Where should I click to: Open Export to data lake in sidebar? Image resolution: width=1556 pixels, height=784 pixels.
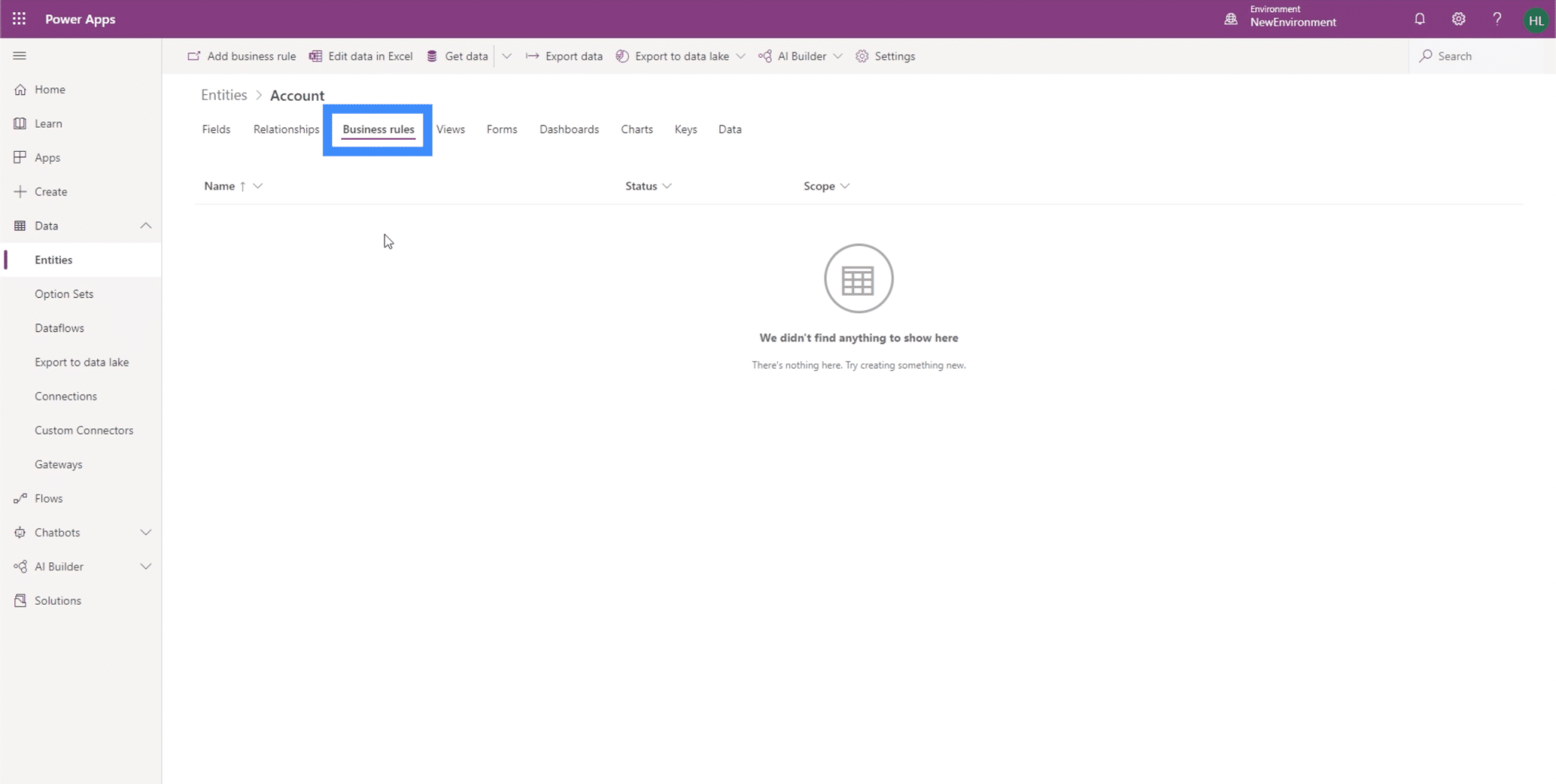pyautogui.click(x=81, y=362)
